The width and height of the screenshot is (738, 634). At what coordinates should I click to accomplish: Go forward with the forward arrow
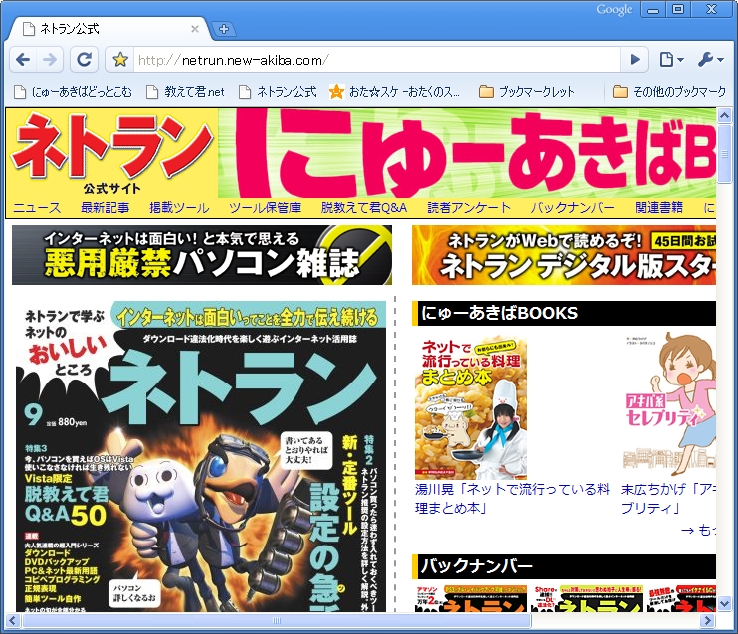point(50,60)
